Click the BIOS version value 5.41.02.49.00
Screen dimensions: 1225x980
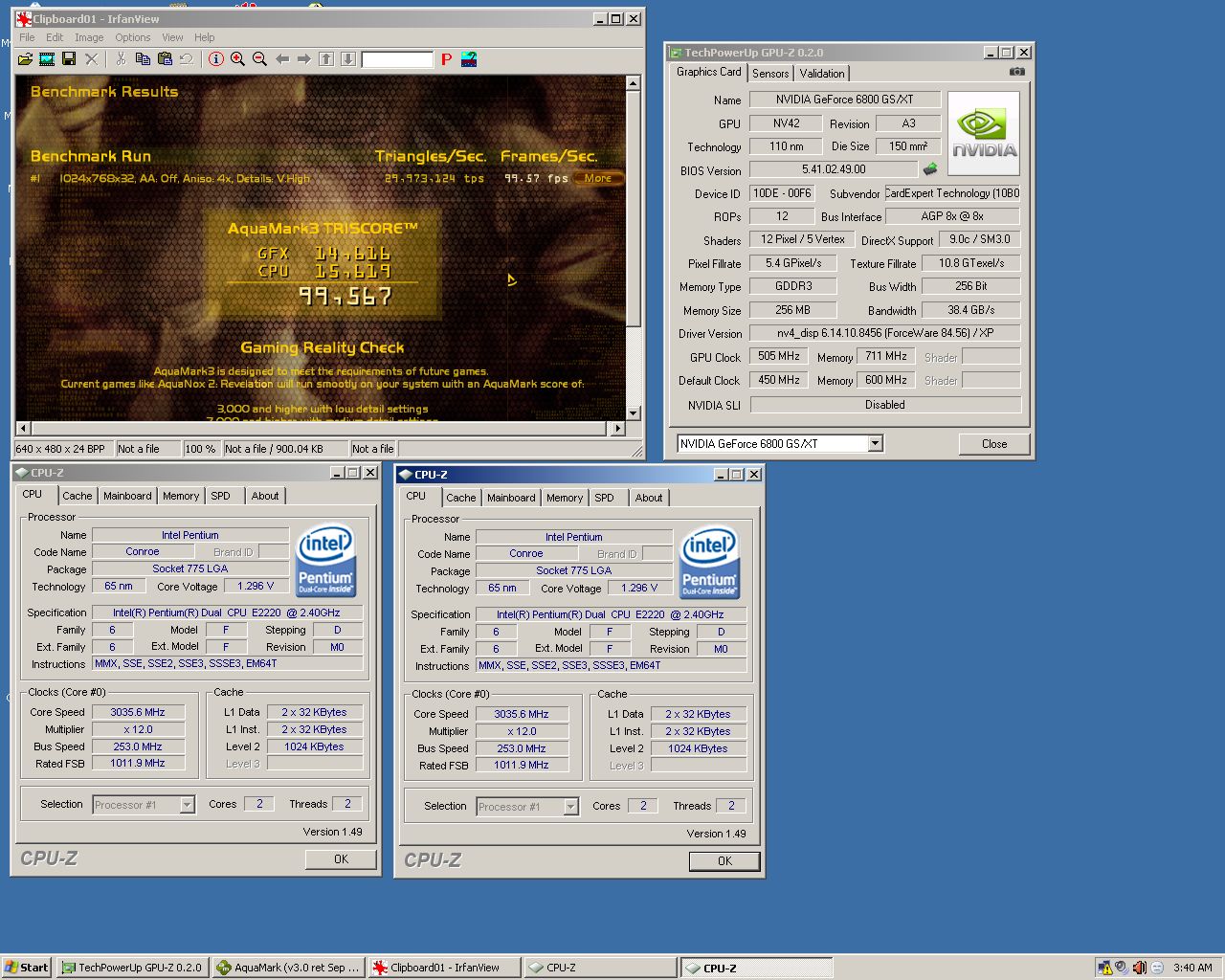point(834,169)
